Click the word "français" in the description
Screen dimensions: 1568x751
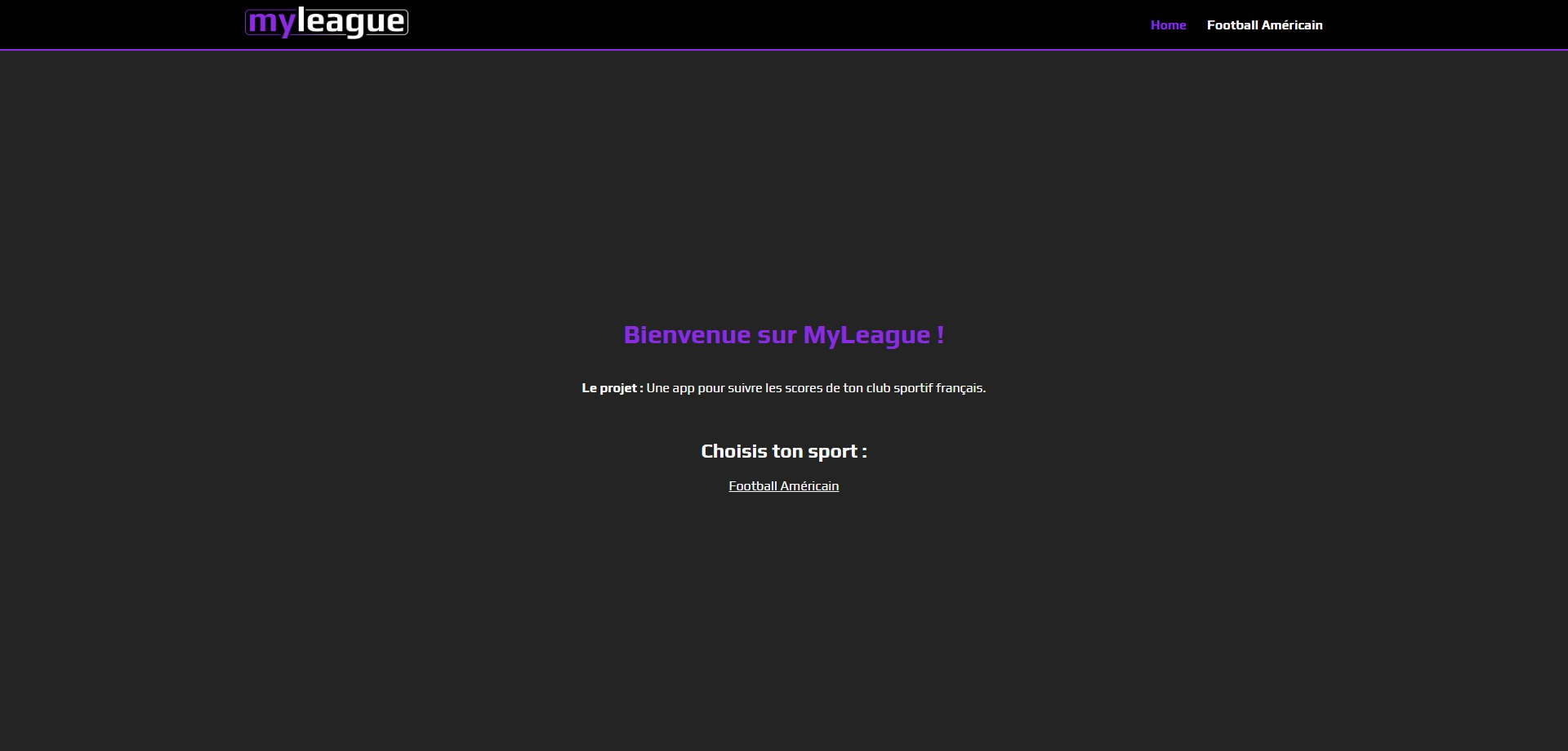click(960, 388)
